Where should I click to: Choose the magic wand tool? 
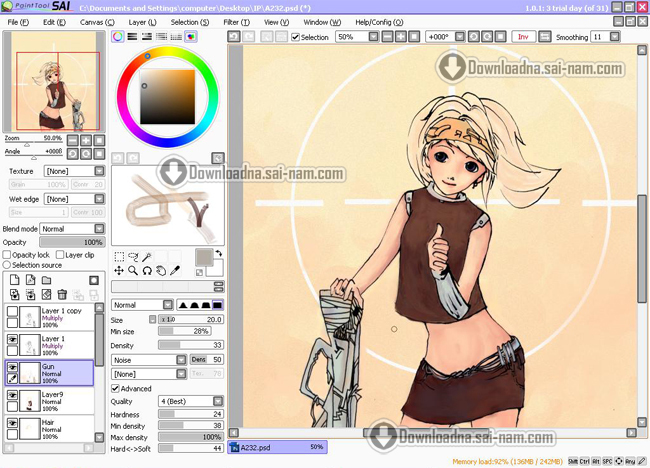pos(147,257)
